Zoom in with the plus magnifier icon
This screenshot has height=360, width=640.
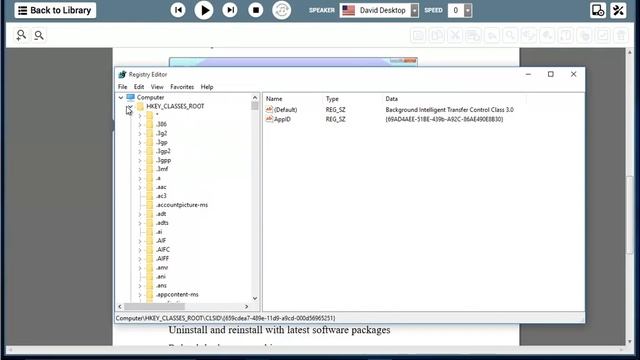tap(21, 35)
